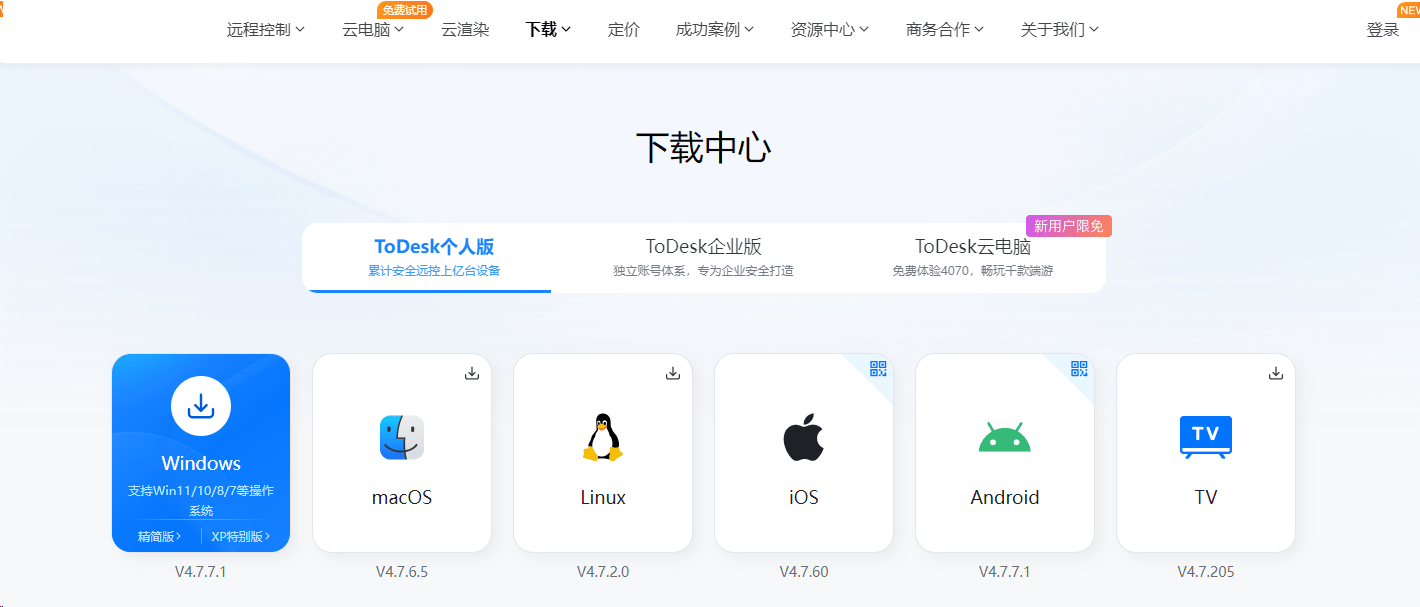Click the iOS Apple logo icon
The image size is (1420, 607).
(803, 437)
